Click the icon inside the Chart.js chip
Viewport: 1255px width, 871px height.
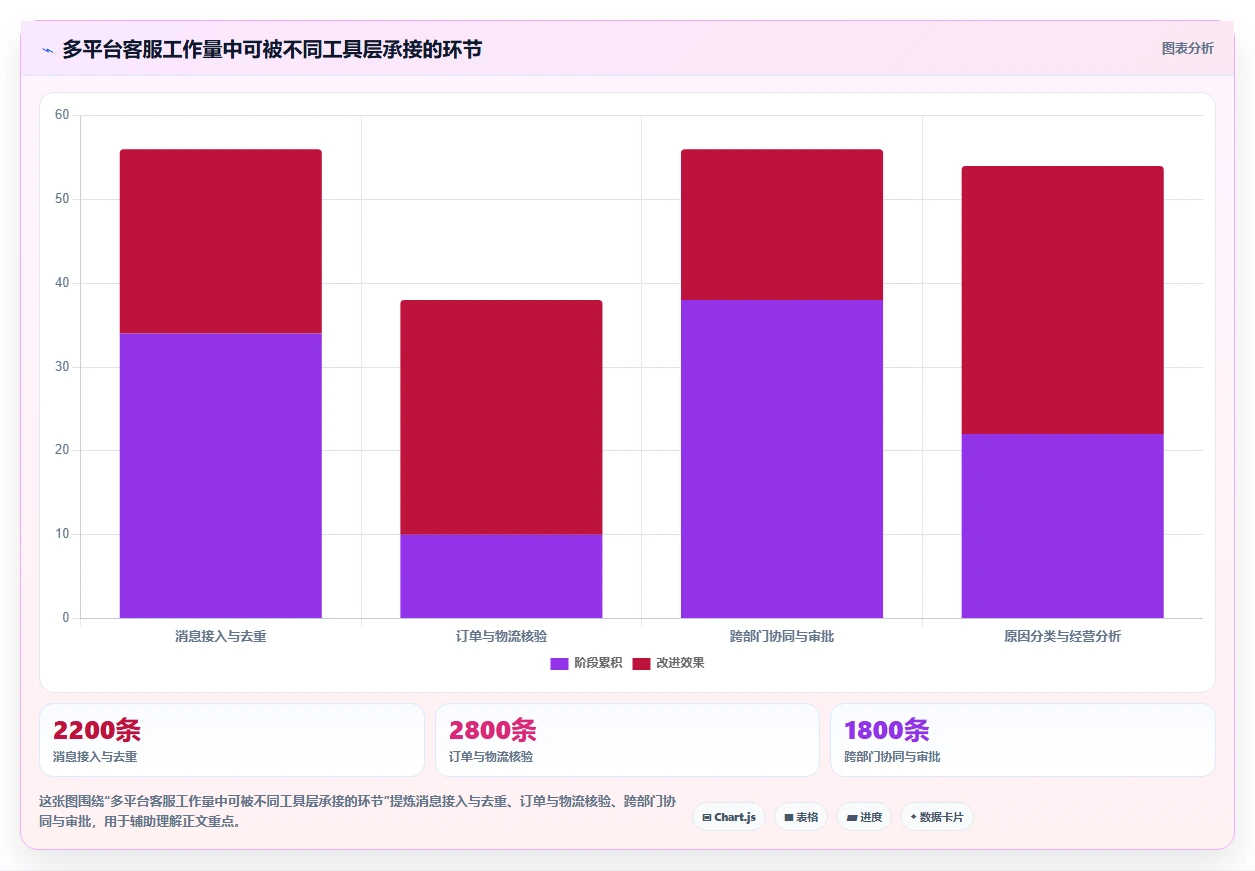(707, 818)
